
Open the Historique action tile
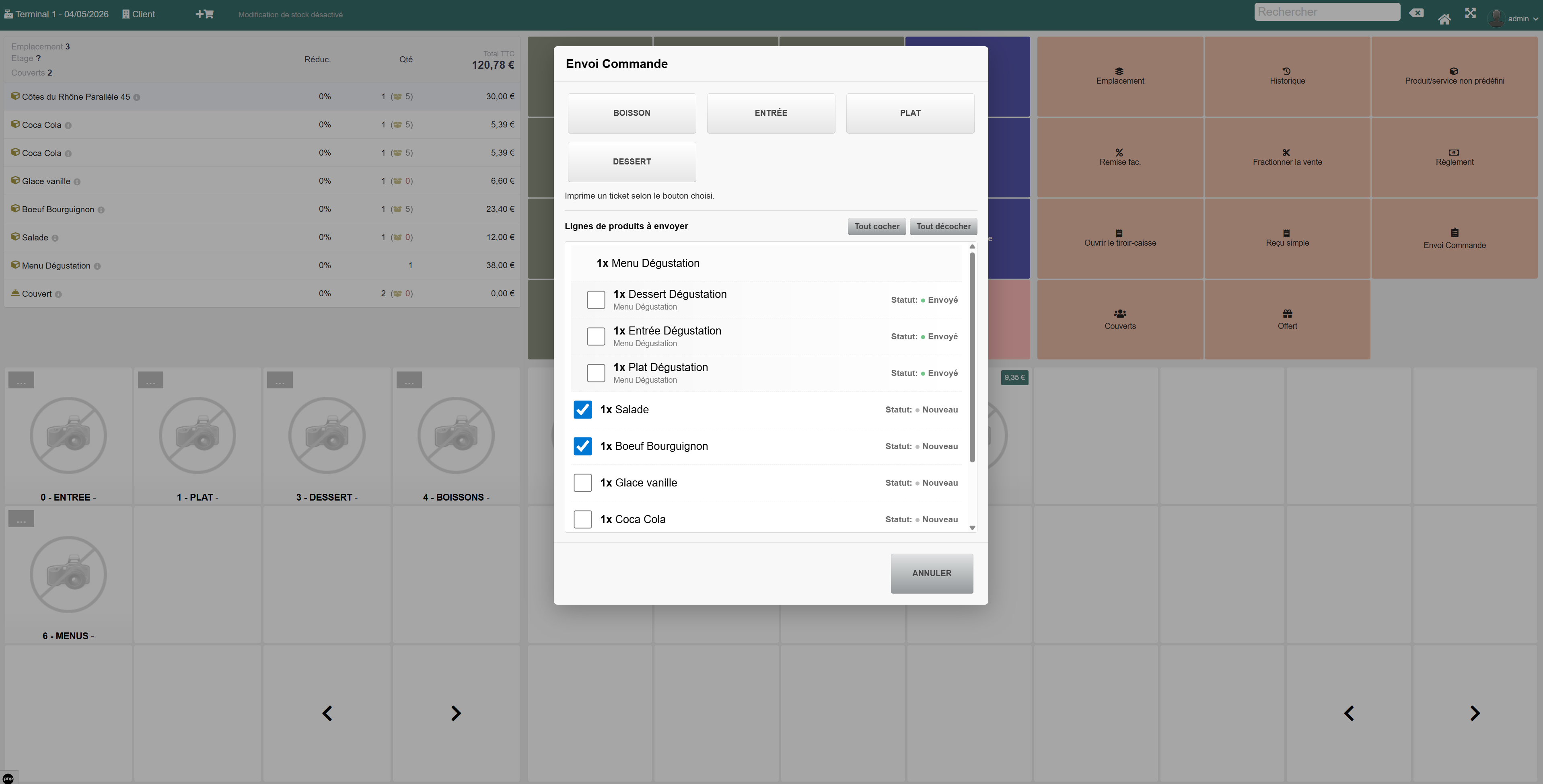[1287, 76]
